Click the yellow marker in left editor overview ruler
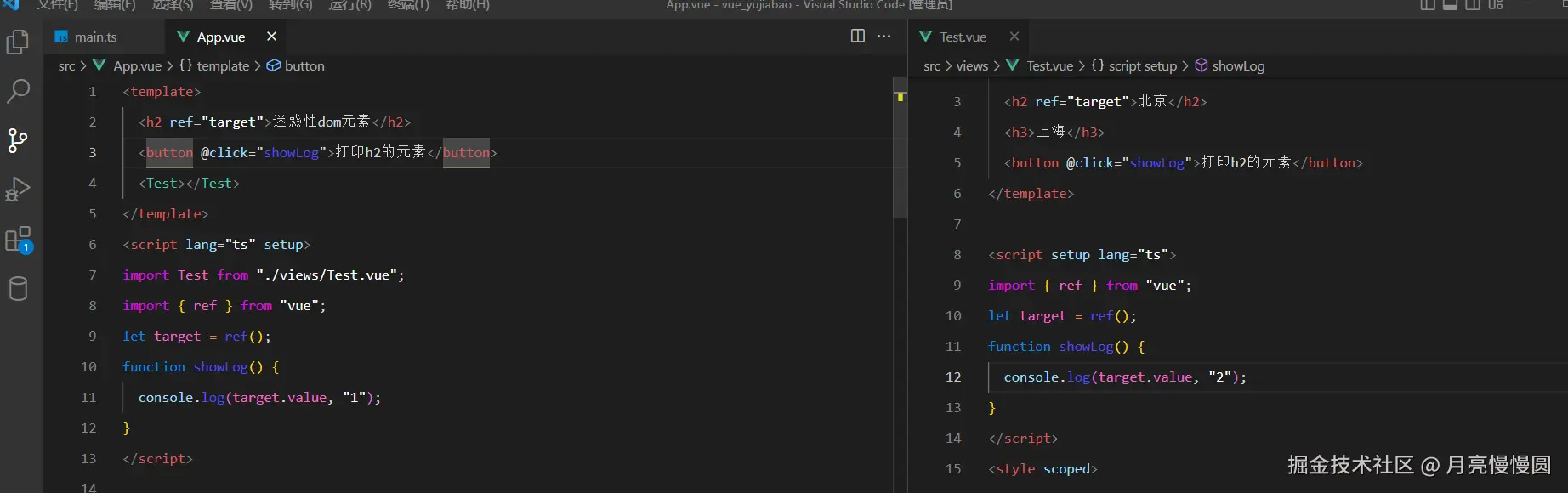1568x493 pixels. [900, 97]
